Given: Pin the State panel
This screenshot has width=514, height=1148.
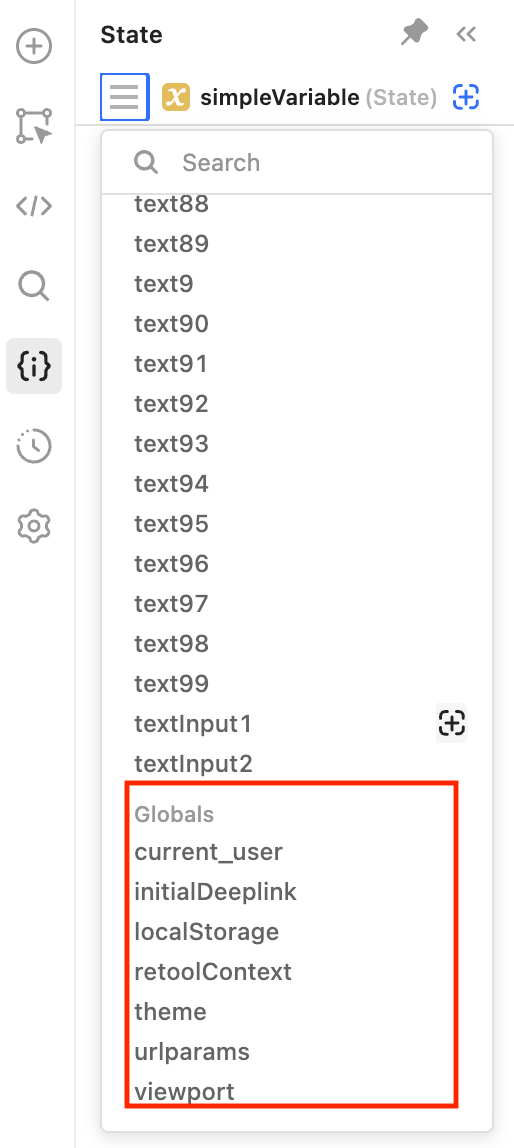Looking at the screenshot, I should (414, 34).
